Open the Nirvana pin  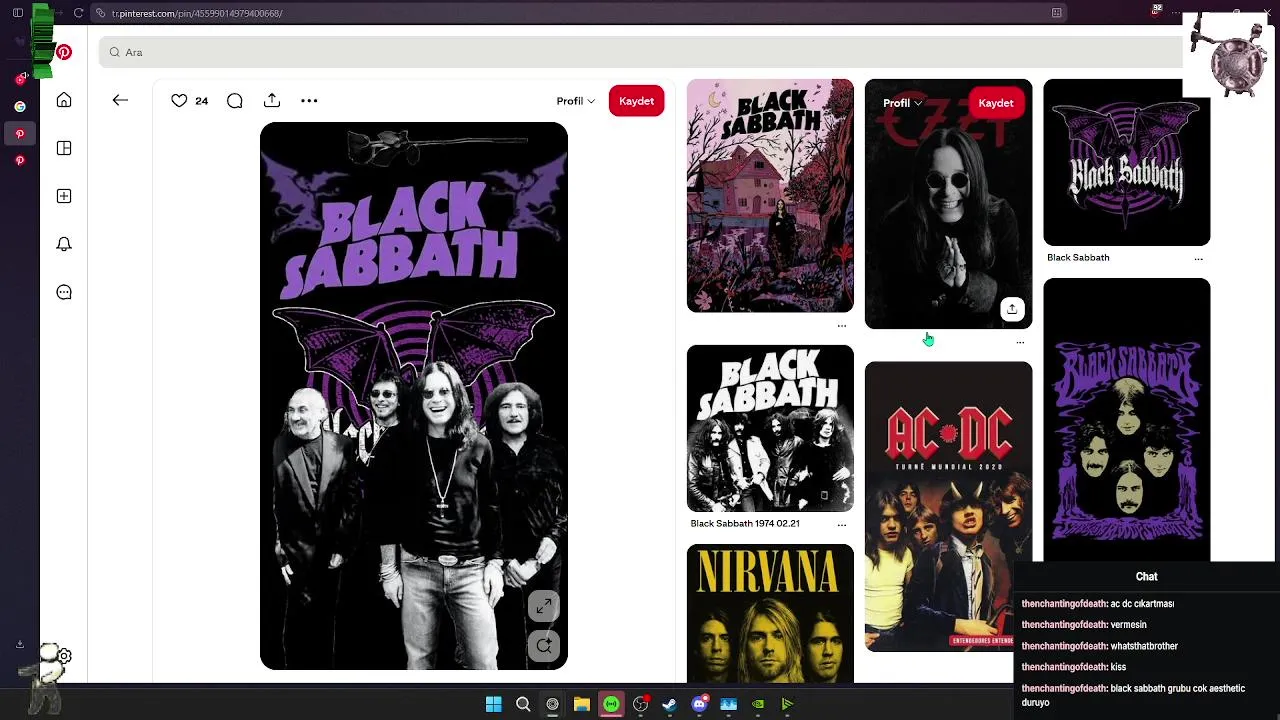[x=770, y=613]
